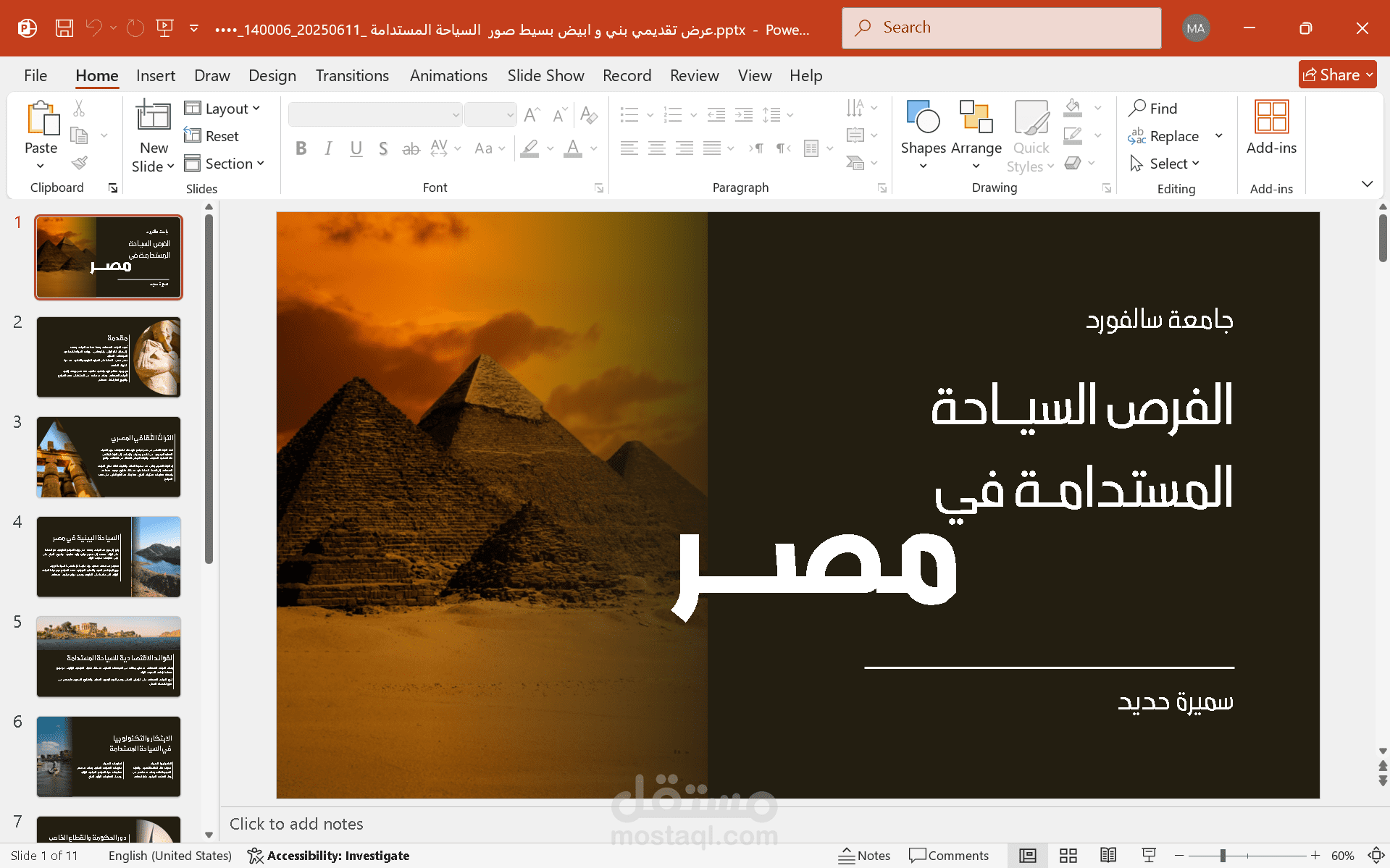Save the presentation with the floppy disk icon
The width and height of the screenshot is (1390, 868).
pos(64,28)
